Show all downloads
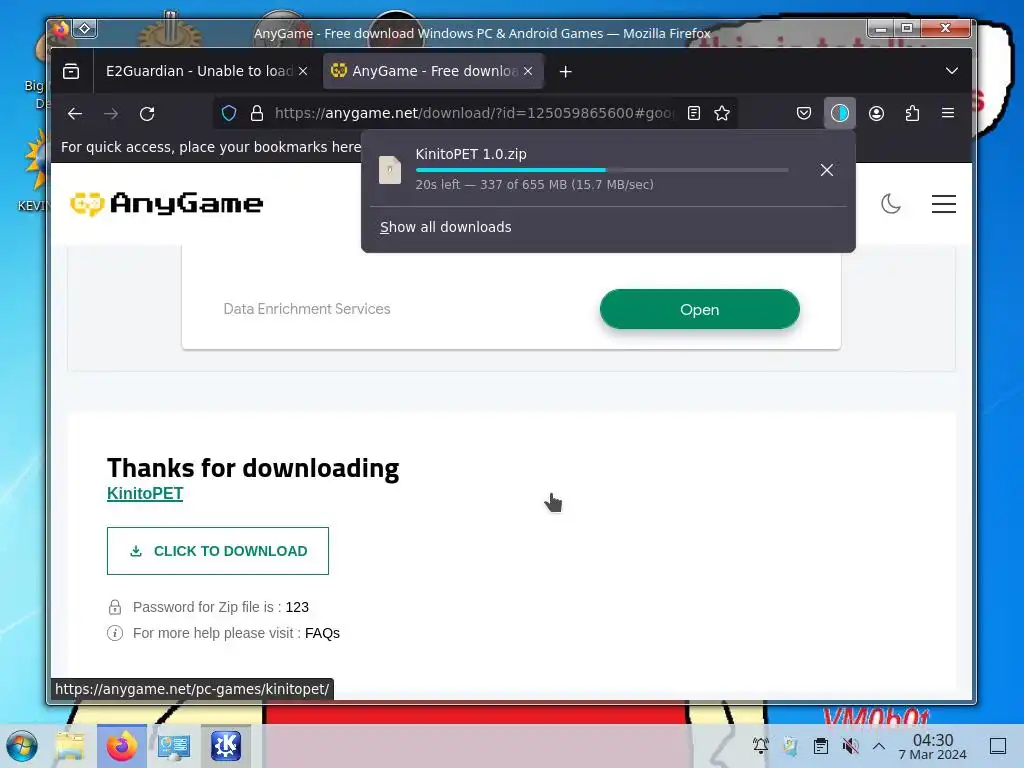The image size is (1024, 768). click(446, 227)
